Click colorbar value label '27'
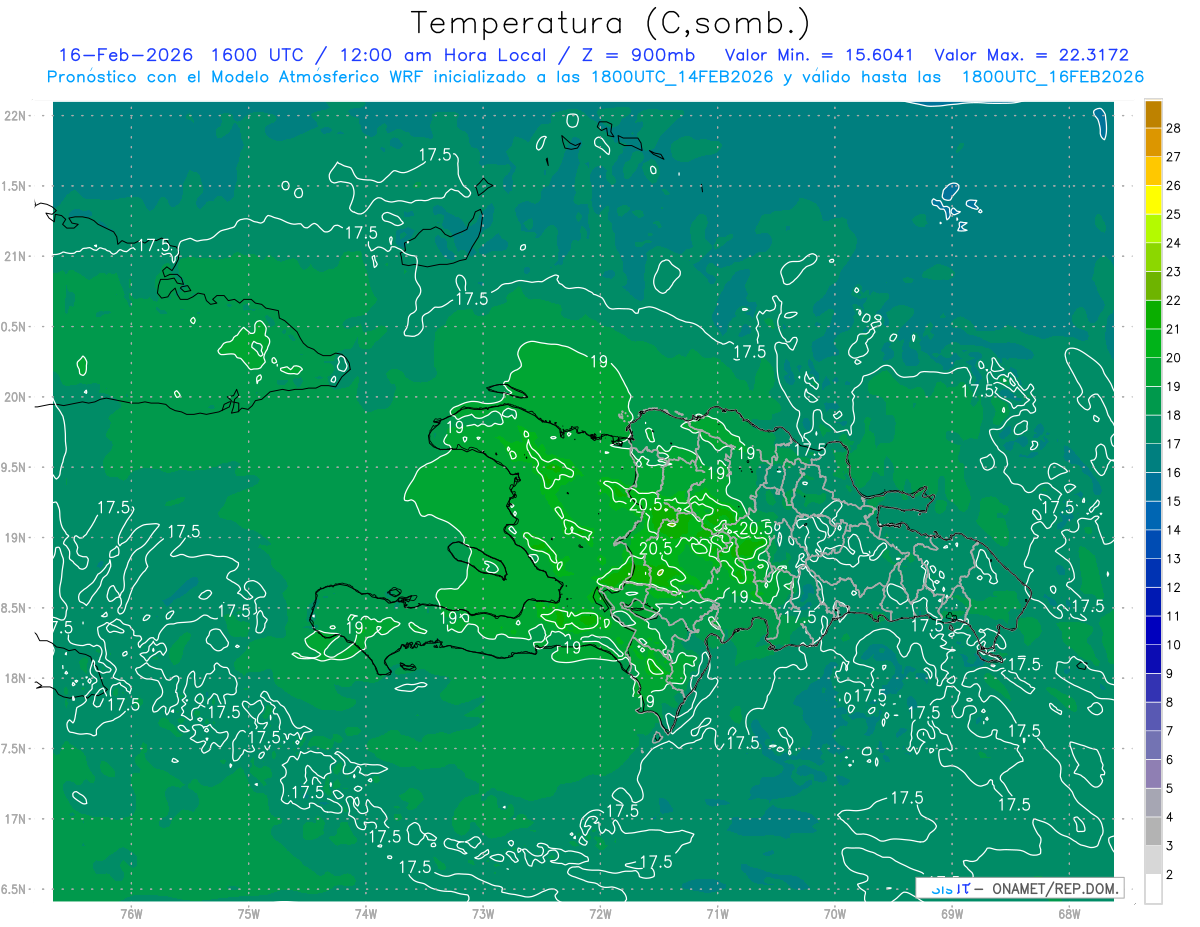 point(1174,157)
